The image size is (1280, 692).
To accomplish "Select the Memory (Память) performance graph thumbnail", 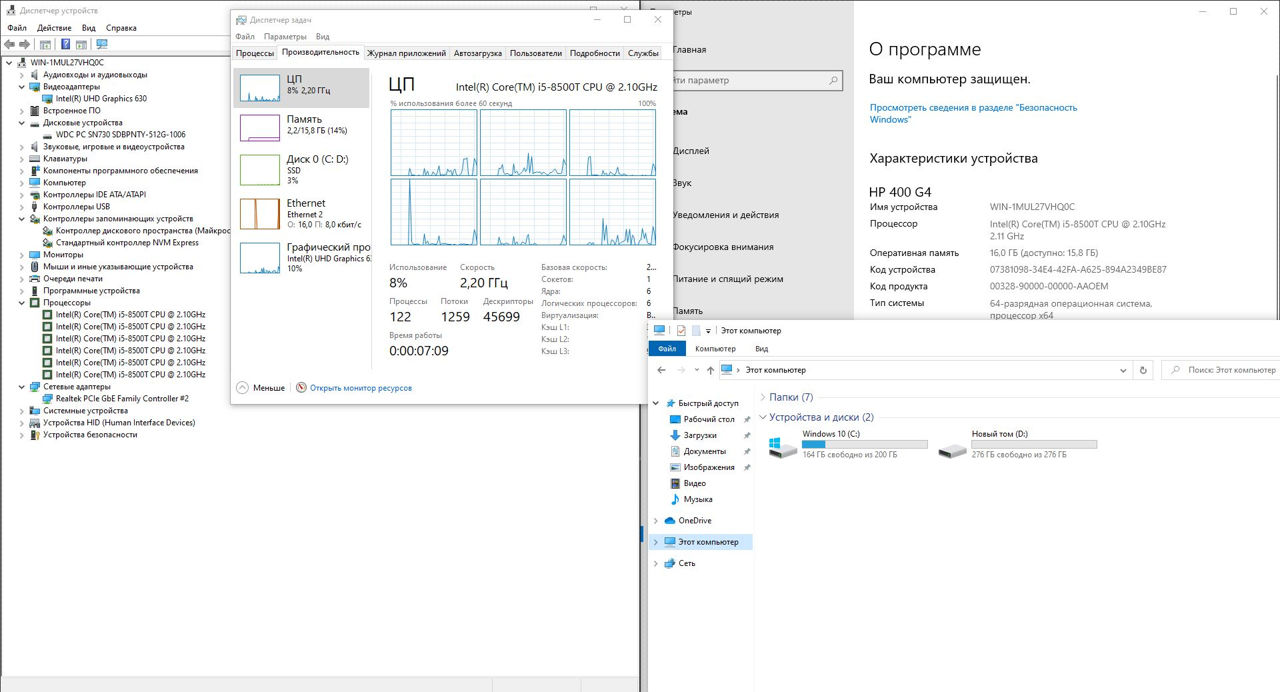I will tap(259, 126).
